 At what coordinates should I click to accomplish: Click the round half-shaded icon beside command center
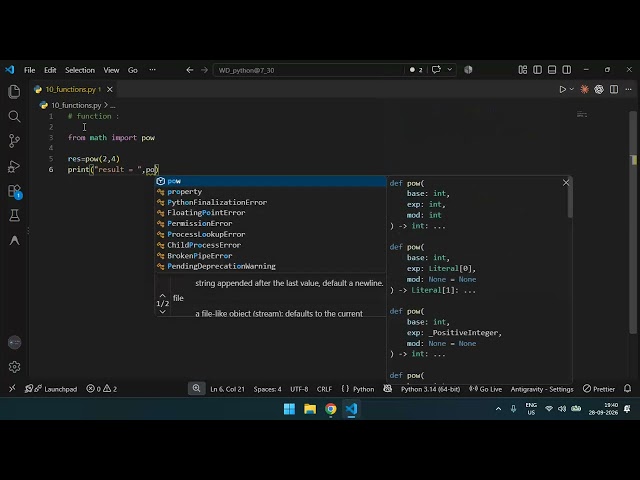click(468, 70)
